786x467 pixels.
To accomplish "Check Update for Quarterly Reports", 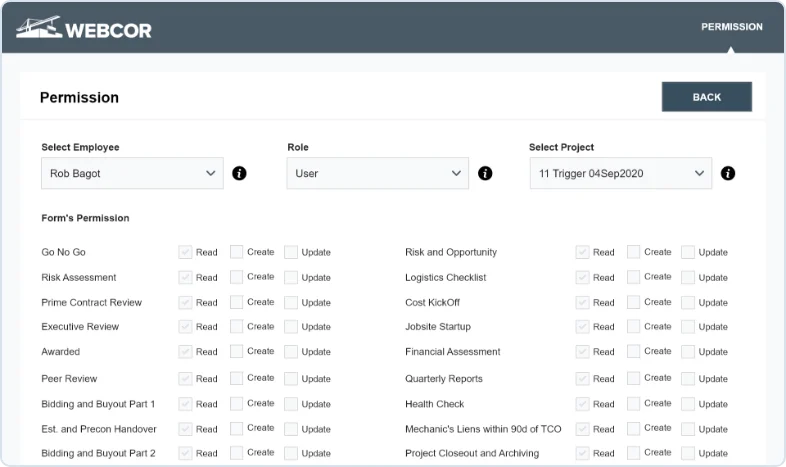I will (688, 379).
